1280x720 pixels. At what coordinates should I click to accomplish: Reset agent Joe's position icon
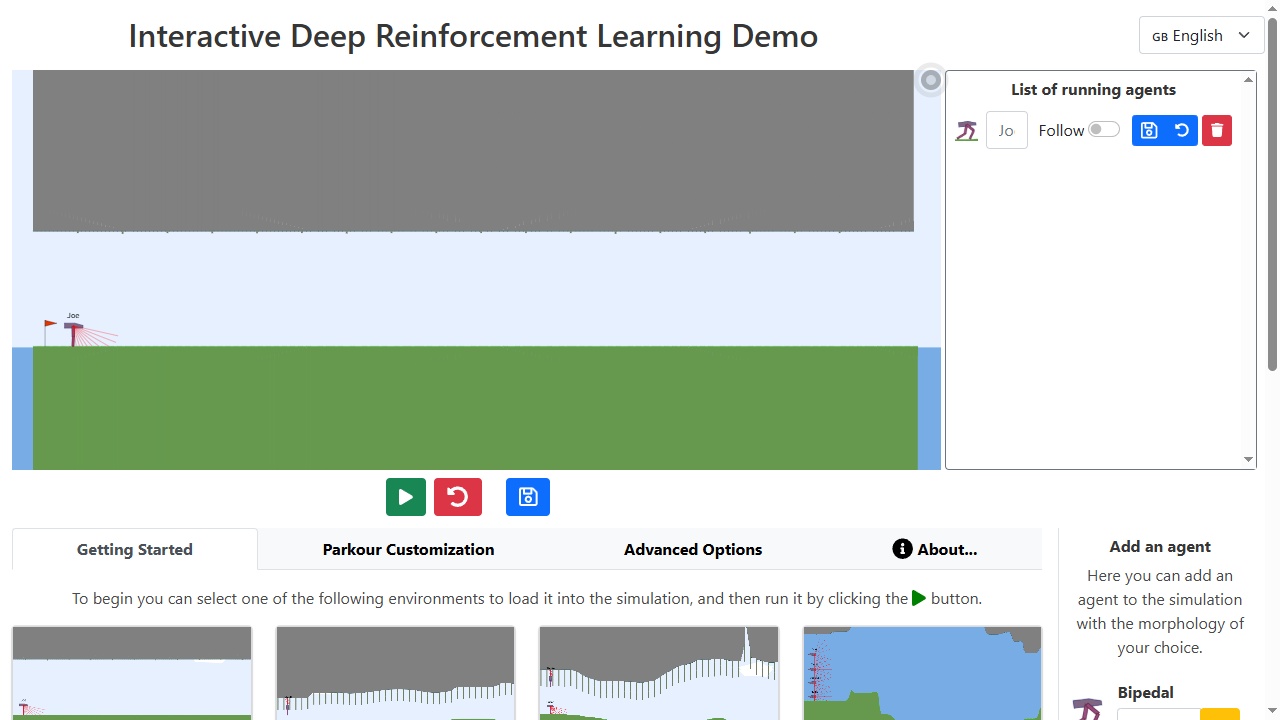[x=1182, y=130]
